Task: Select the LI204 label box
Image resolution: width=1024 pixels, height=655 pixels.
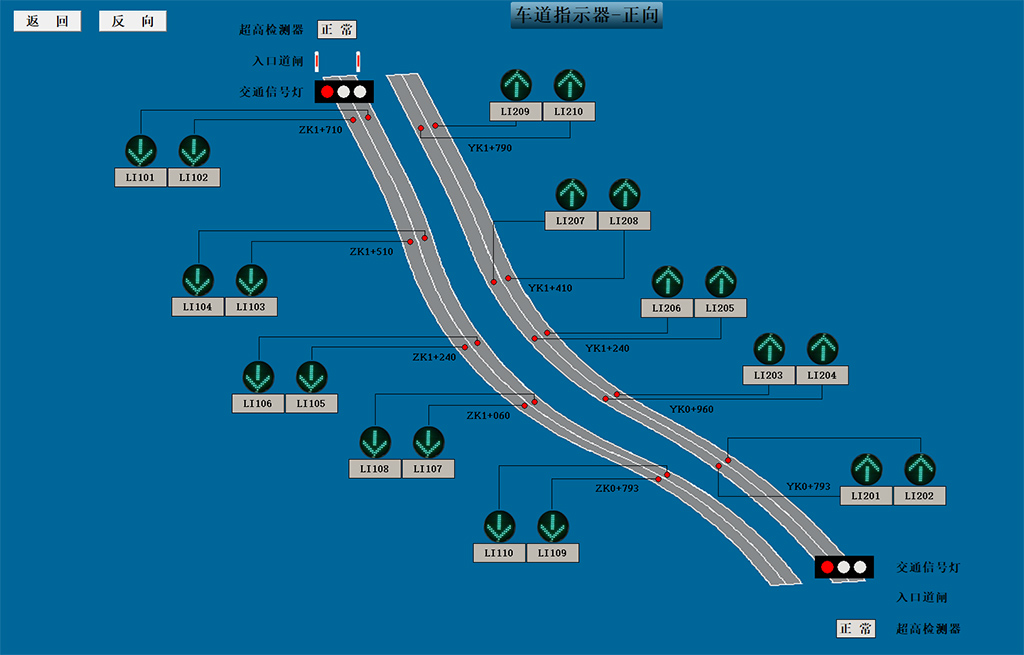Action: pyautogui.click(x=822, y=376)
